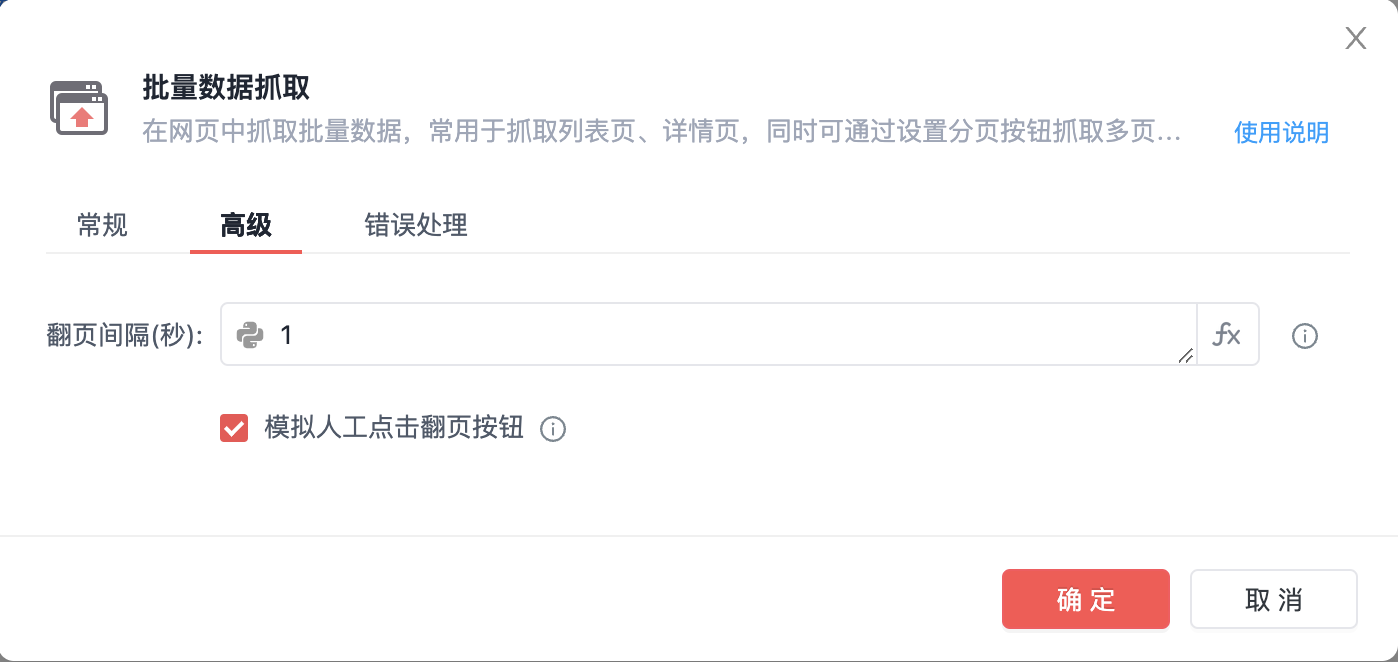Open the 错误处理 tab

(416, 225)
